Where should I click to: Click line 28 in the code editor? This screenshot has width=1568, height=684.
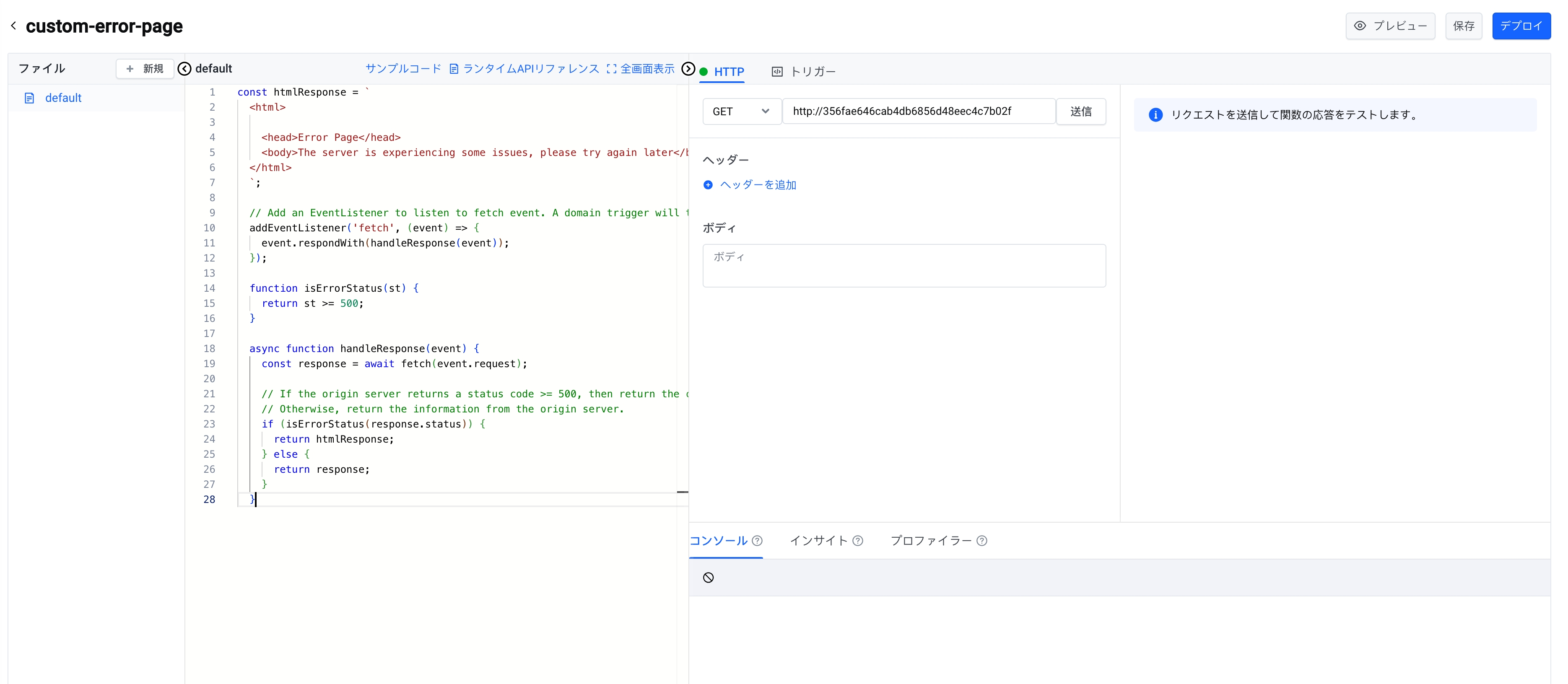point(462,500)
